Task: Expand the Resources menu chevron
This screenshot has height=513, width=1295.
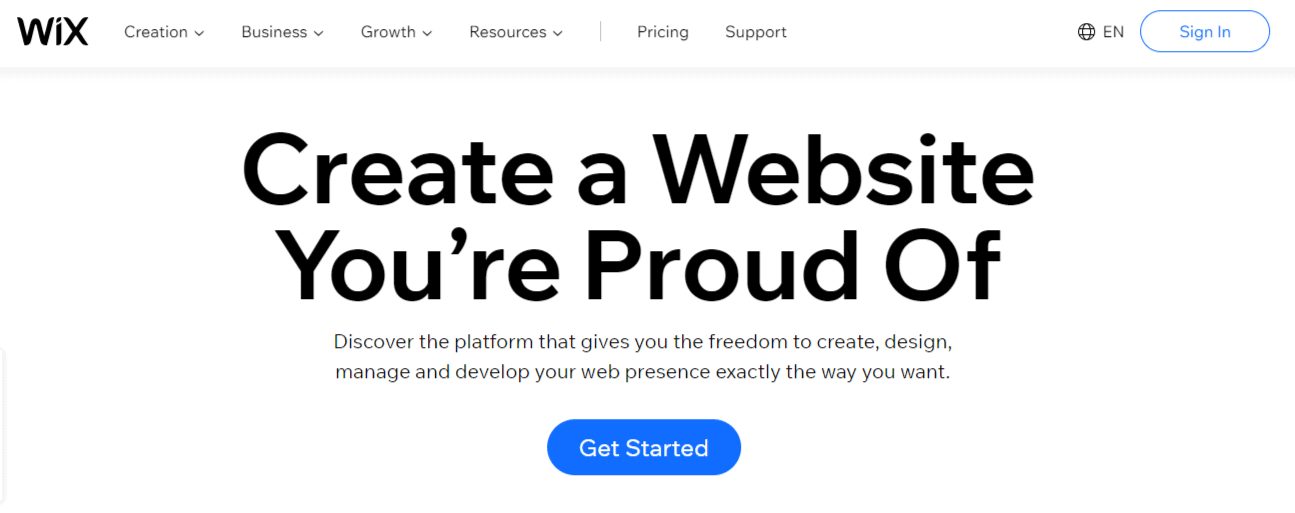Action: 557,33
